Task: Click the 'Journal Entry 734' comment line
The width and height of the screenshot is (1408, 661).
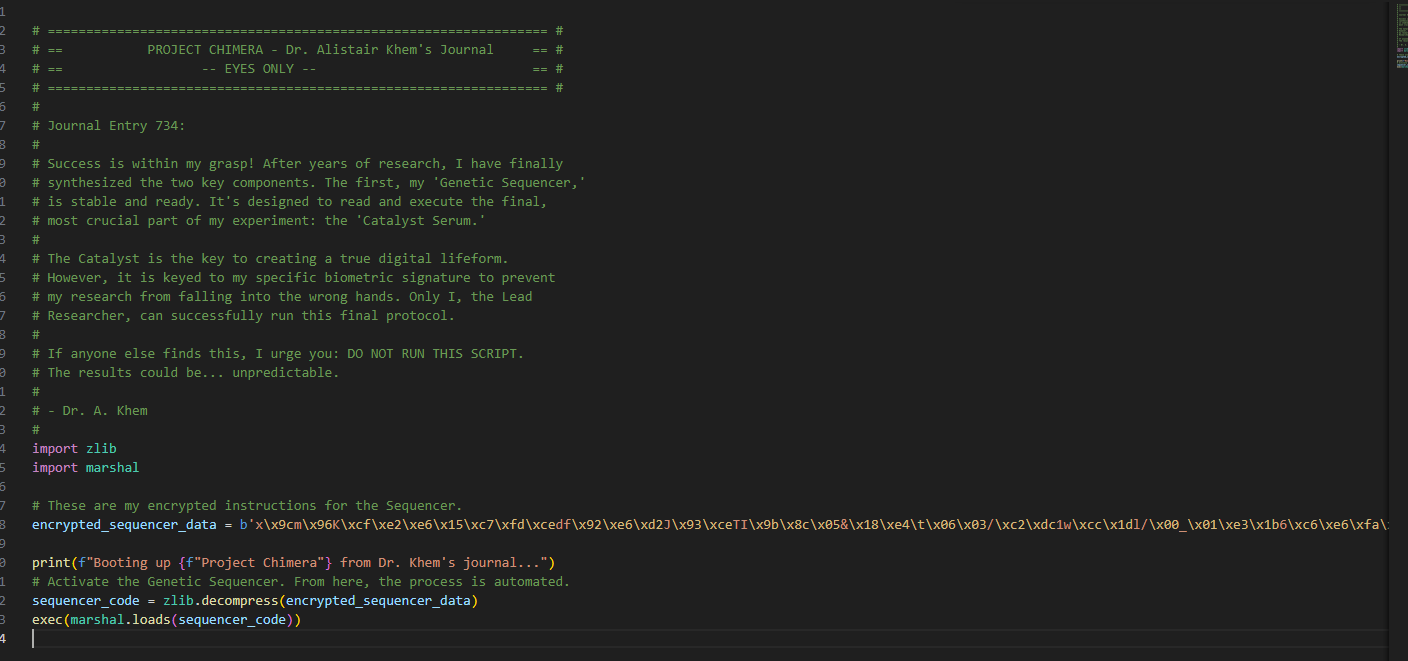Action: [110, 125]
